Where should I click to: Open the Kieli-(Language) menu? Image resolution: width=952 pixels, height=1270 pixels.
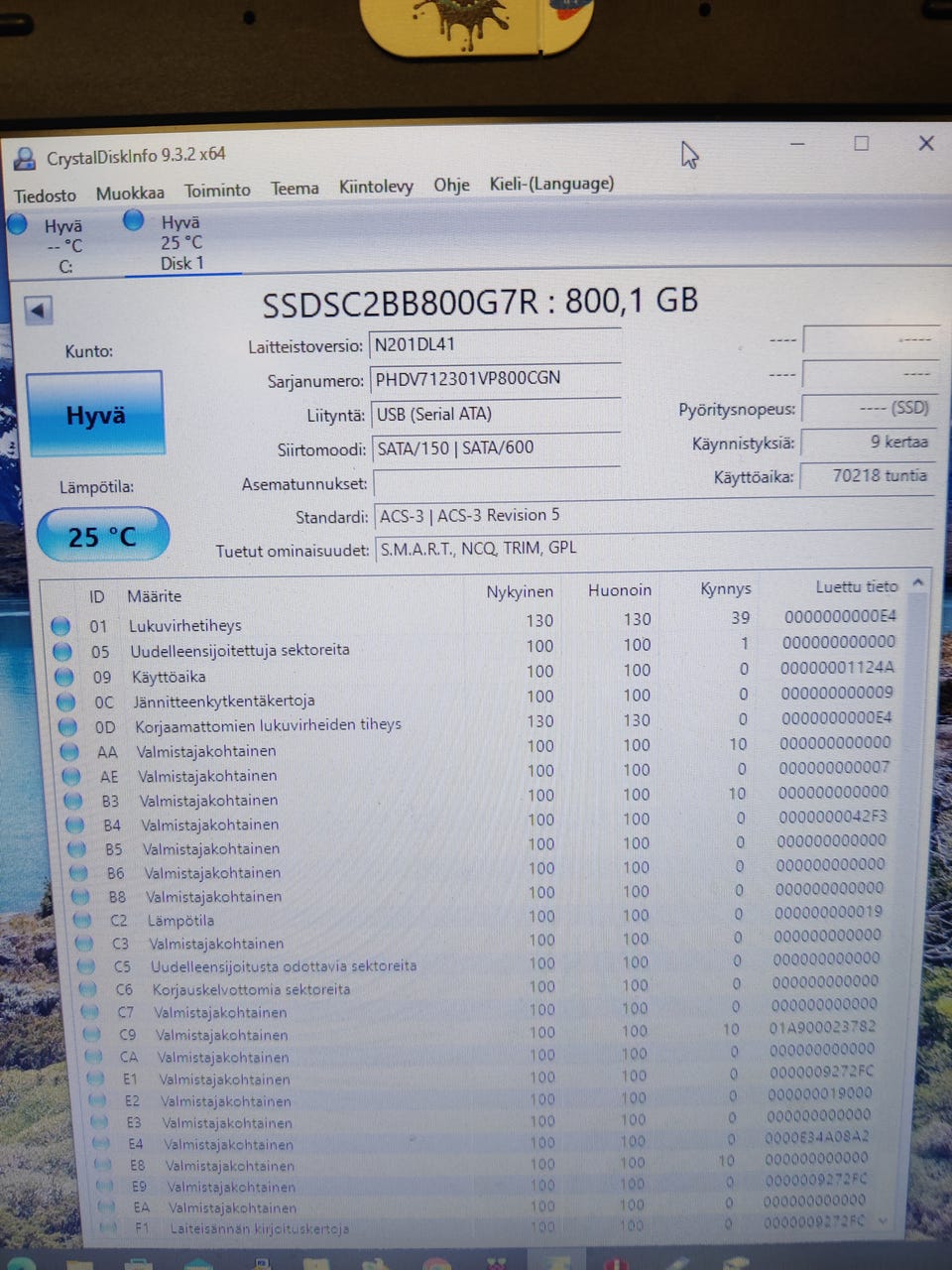click(551, 184)
